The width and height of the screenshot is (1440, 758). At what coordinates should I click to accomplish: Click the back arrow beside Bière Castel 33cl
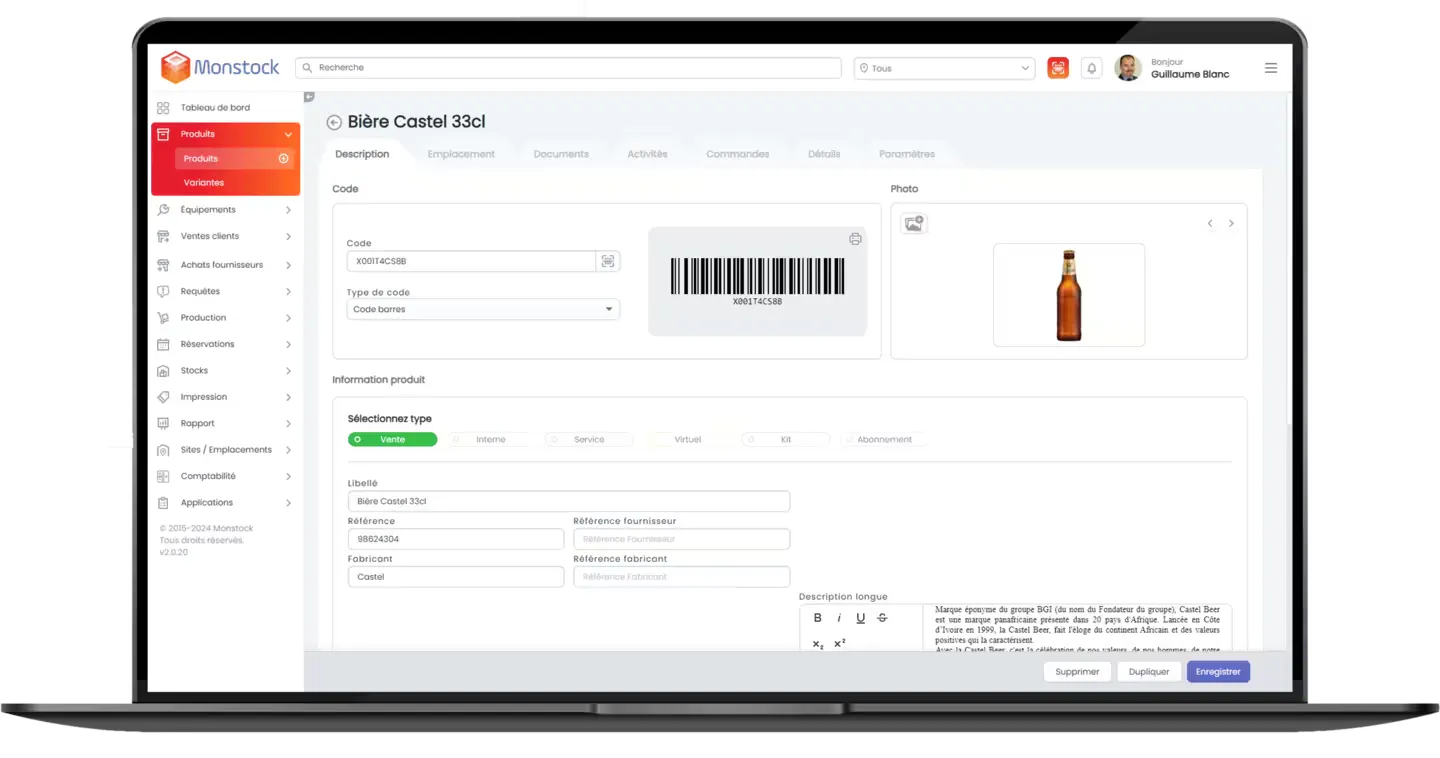(334, 122)
